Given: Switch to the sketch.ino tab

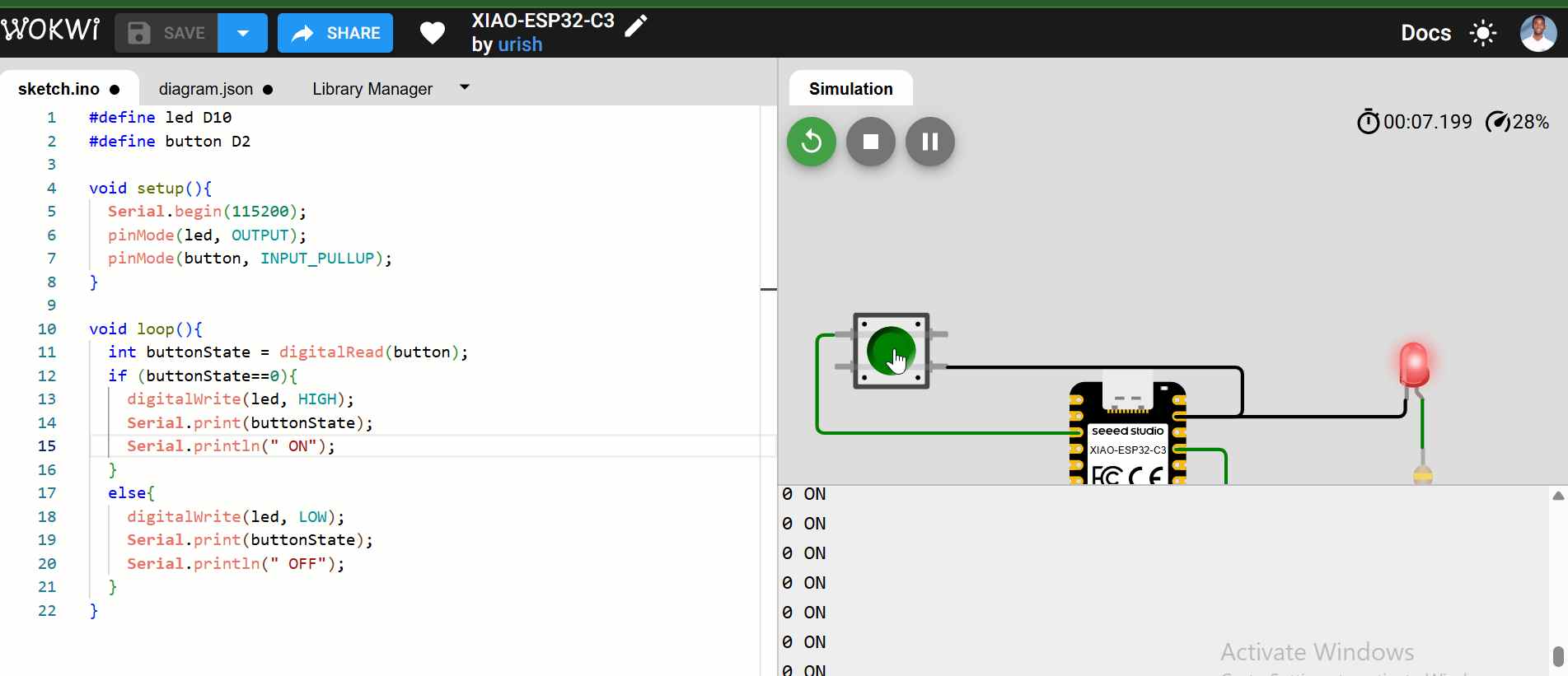Looking at the screenshot, I should coord(69,89).
